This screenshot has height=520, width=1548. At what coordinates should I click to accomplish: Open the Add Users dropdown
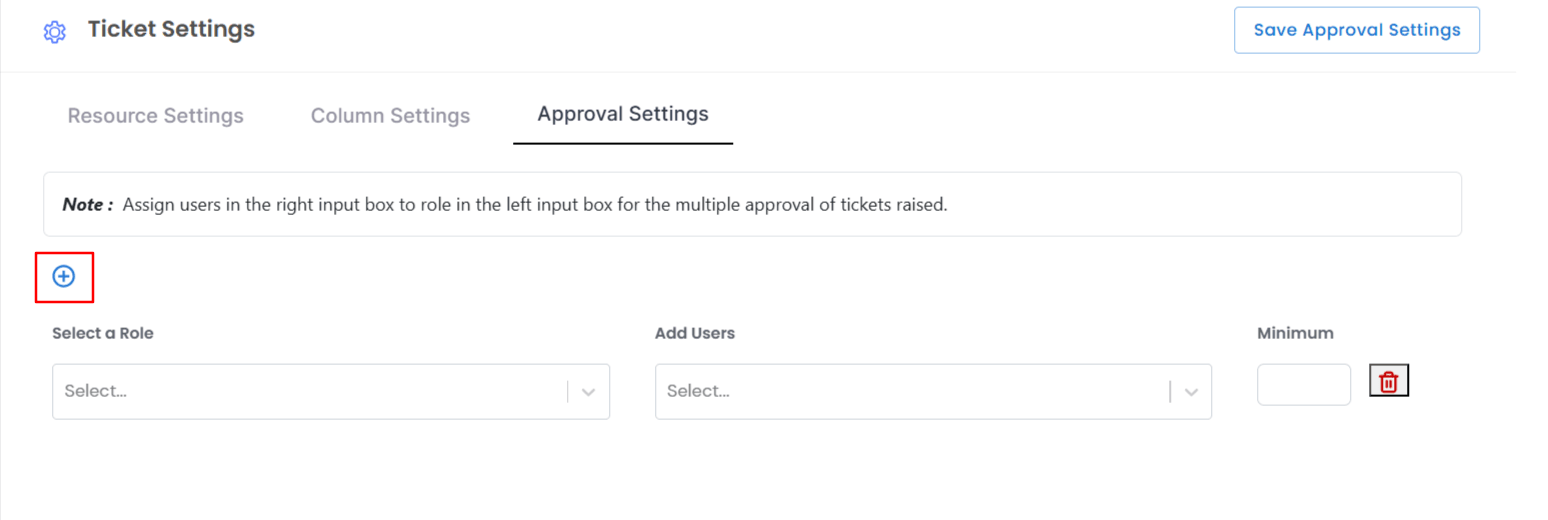tap(912, 391)
